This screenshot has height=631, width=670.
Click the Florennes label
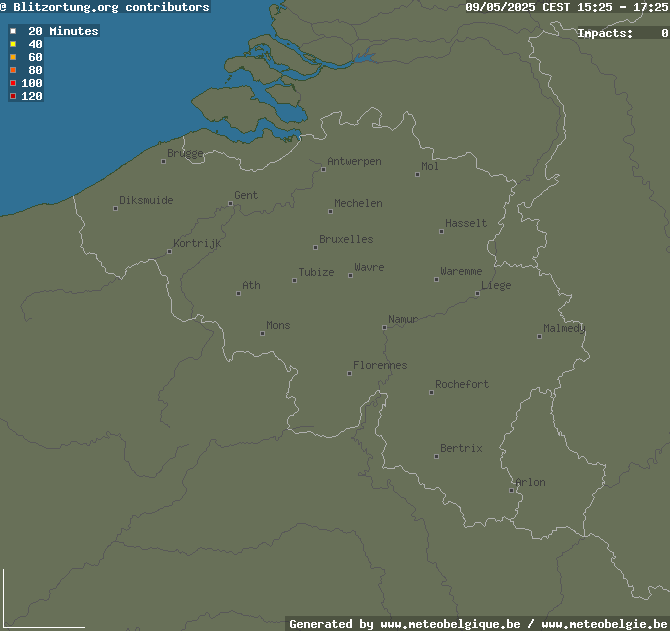(x=380, y=365)
